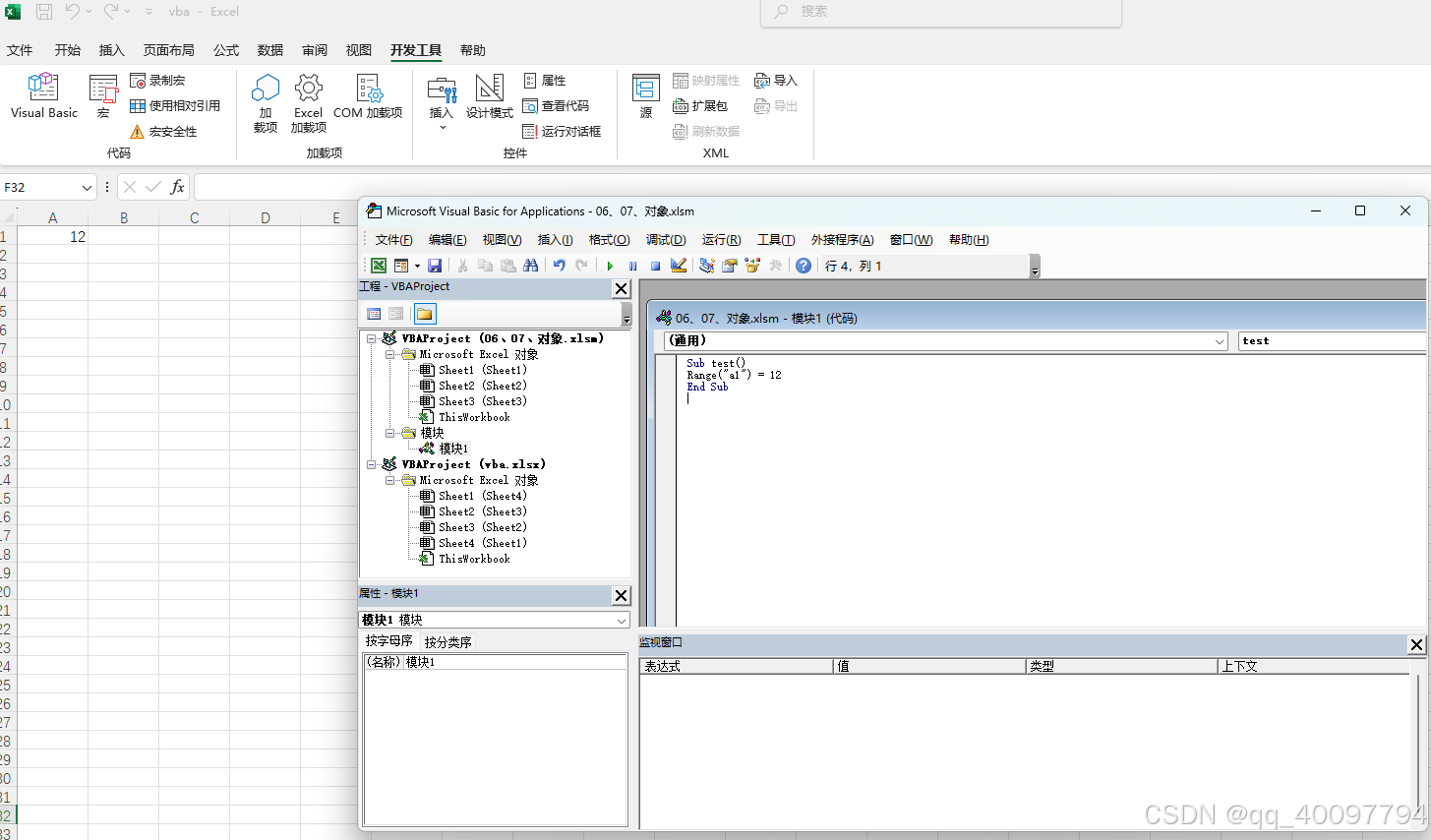This screenshot has width=1431, height=840.
Task: Click the Find binoculars icon in VBA toolbar
Action: click(531, 266)
